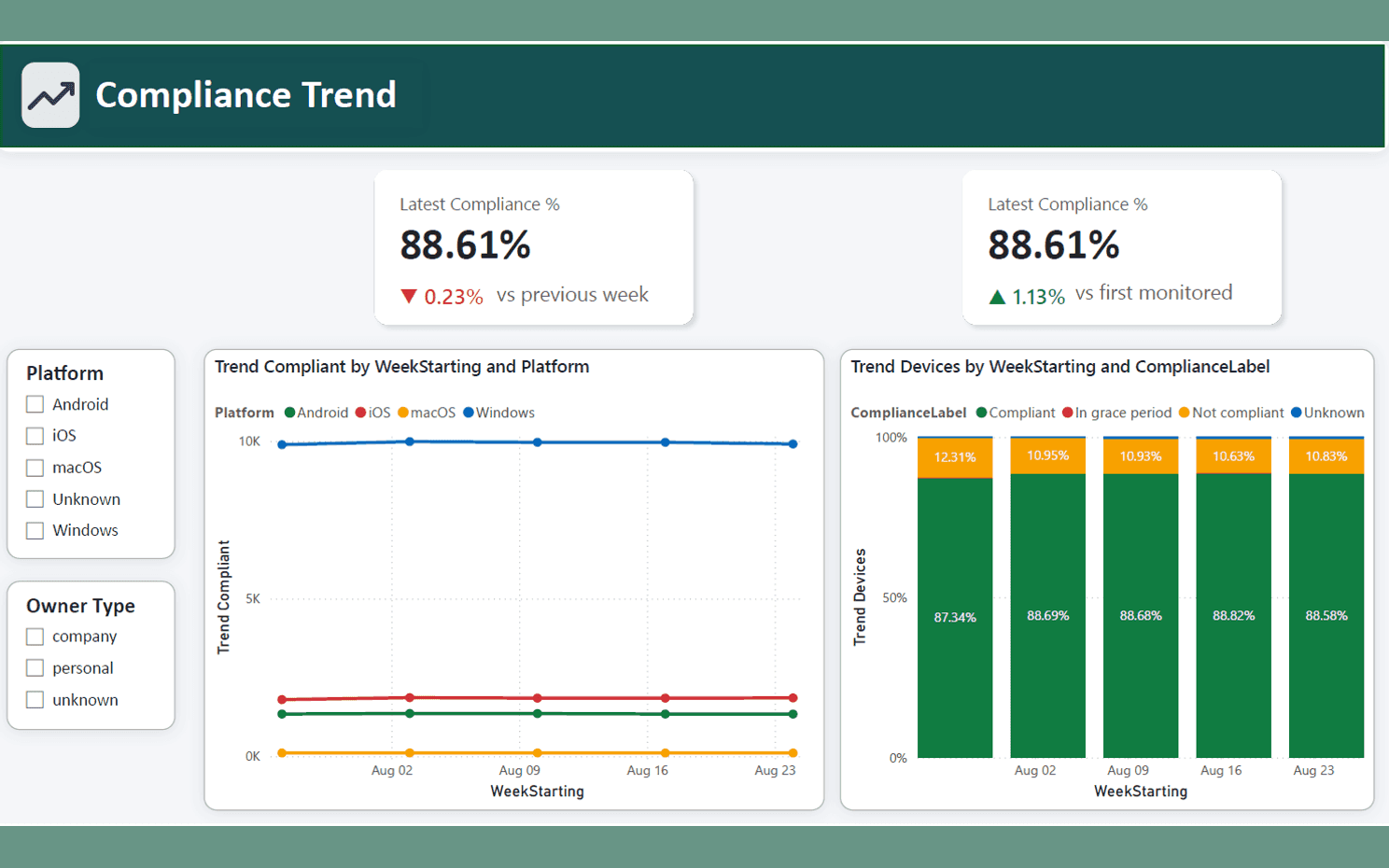This screenshot has width=1389, height=868.
Task: Select the Windows line point at Aug 02
Action: 410,441
